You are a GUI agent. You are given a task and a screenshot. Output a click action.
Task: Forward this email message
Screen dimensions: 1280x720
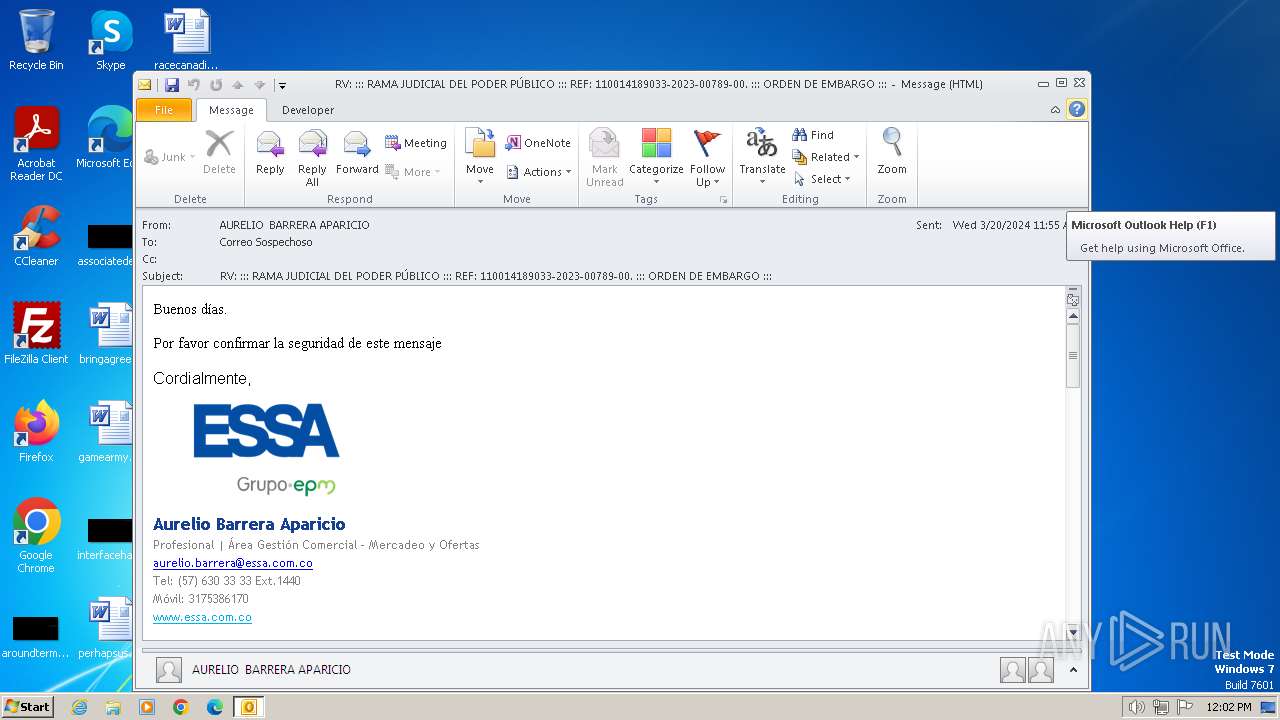tap(357, 155)
